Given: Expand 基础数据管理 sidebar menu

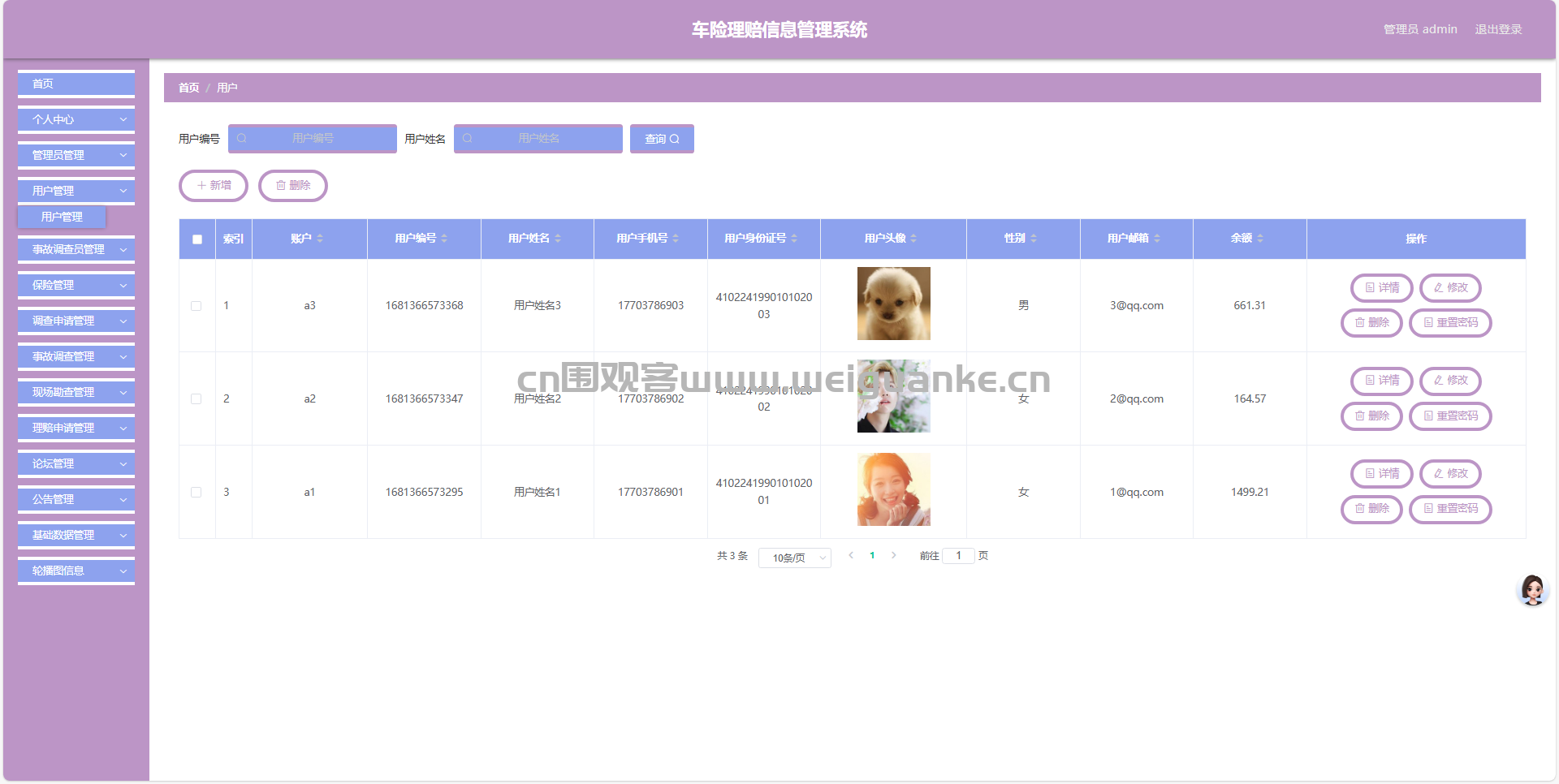Looking at the screenshot, I should point(76,535).
